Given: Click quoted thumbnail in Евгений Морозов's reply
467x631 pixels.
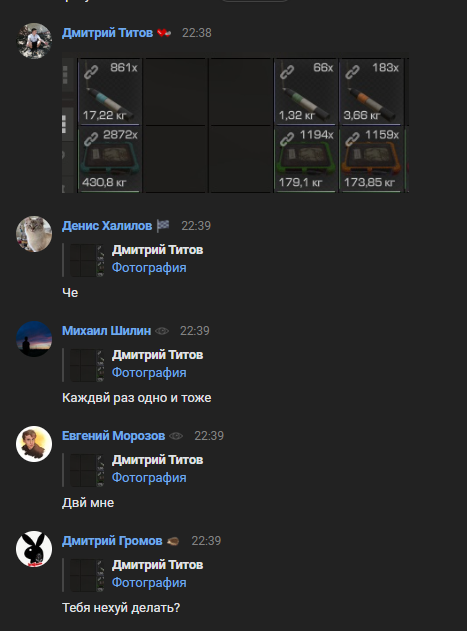Looking at the screenshot, I should [87, 470].
